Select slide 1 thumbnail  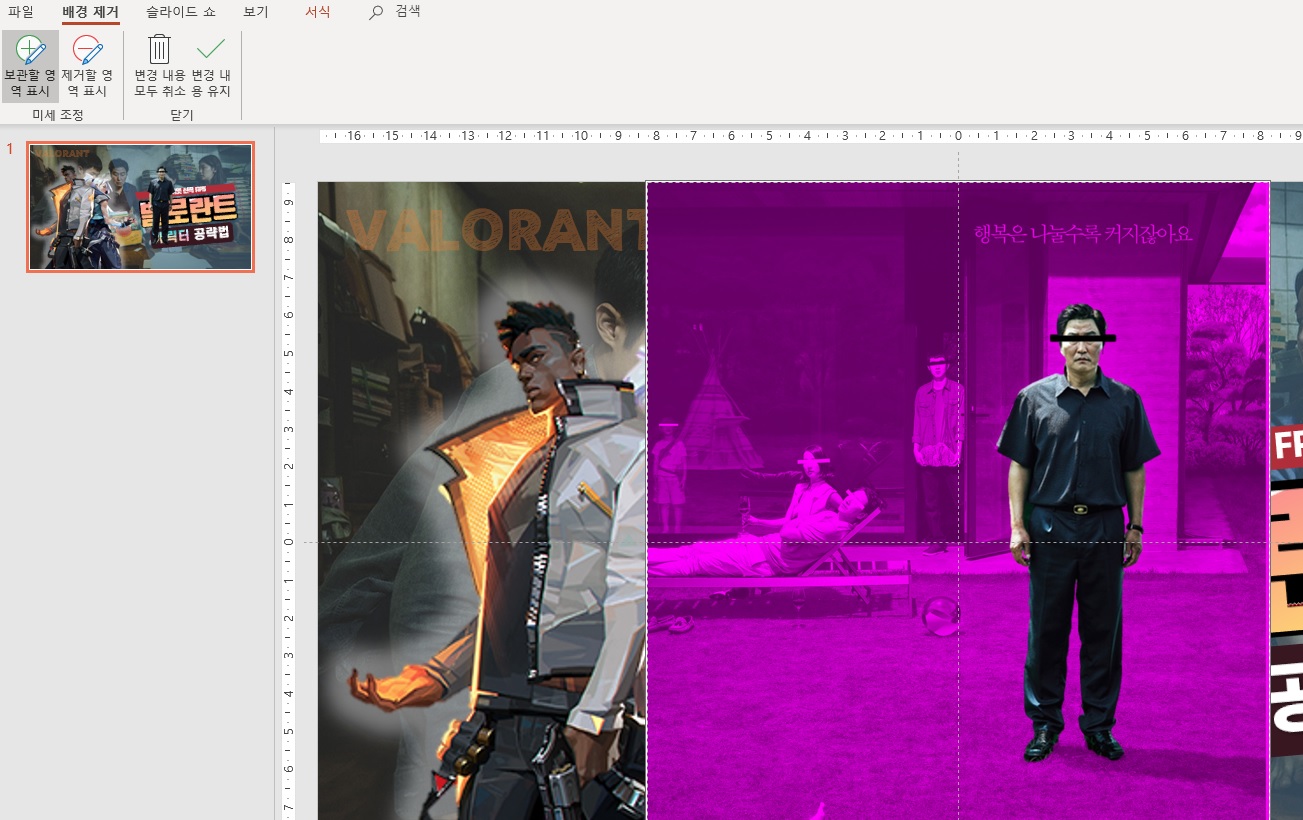(140, 207)
